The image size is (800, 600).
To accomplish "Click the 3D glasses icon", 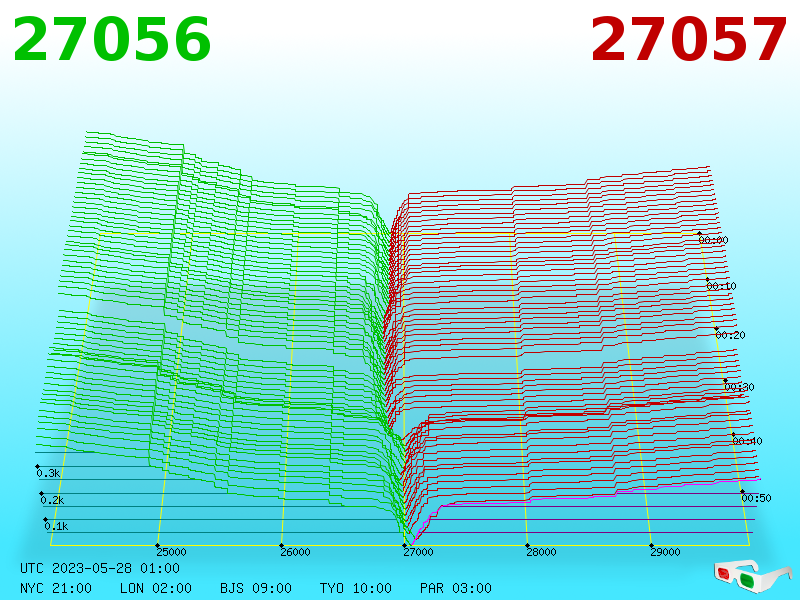I will tap(753, 576).
